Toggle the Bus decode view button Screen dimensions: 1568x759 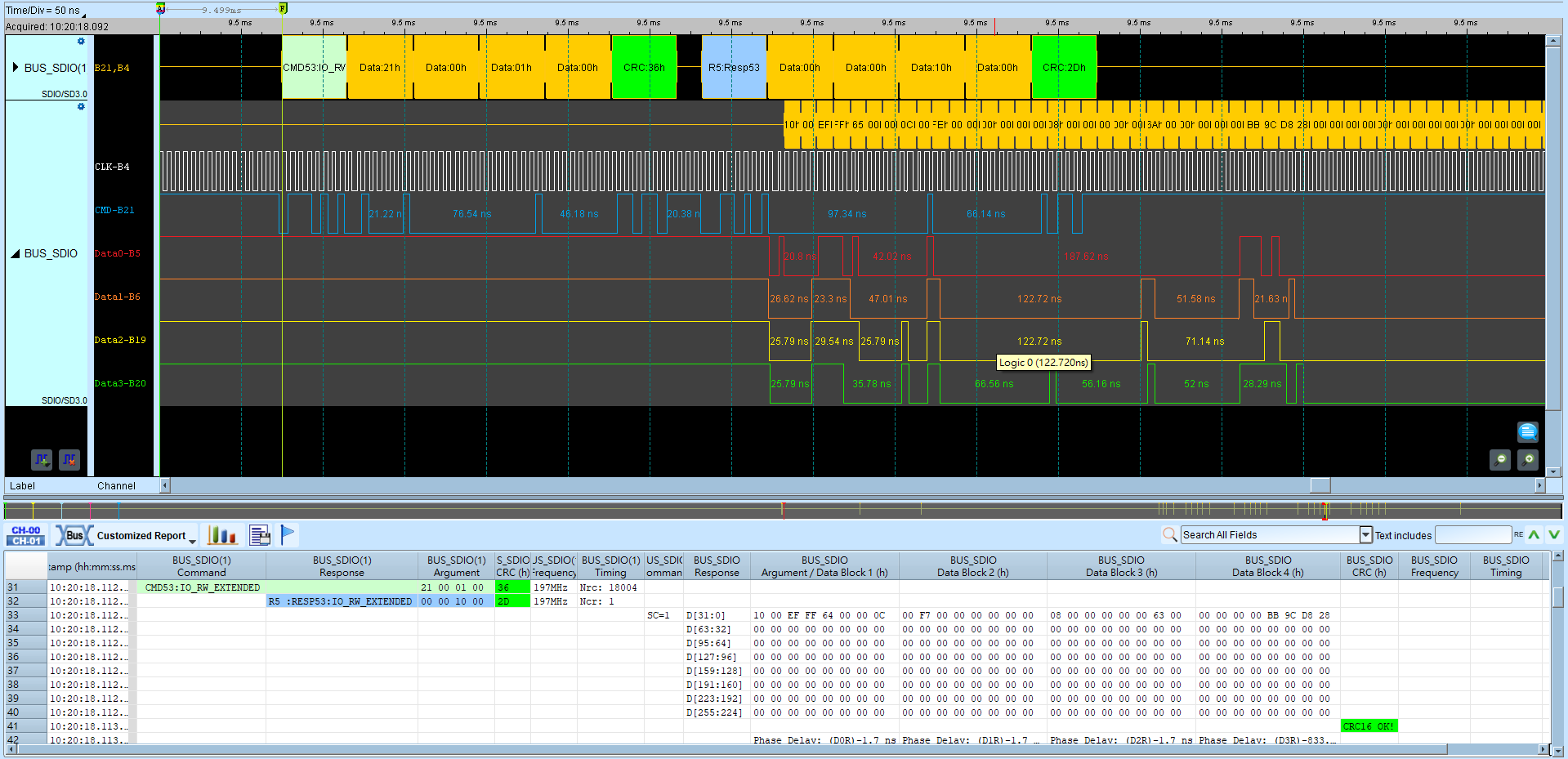click(74, 535)
